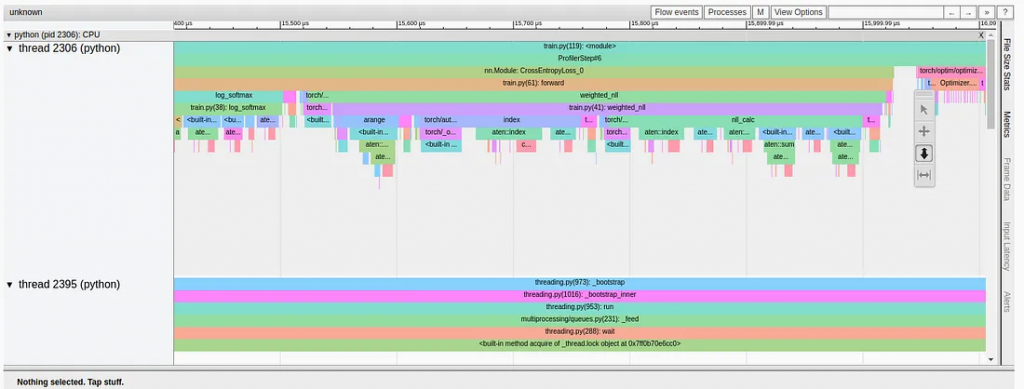Go to previous search result arrow
Screen dimensions: 1024x389
pyautogui.click(x=952, y=12)
